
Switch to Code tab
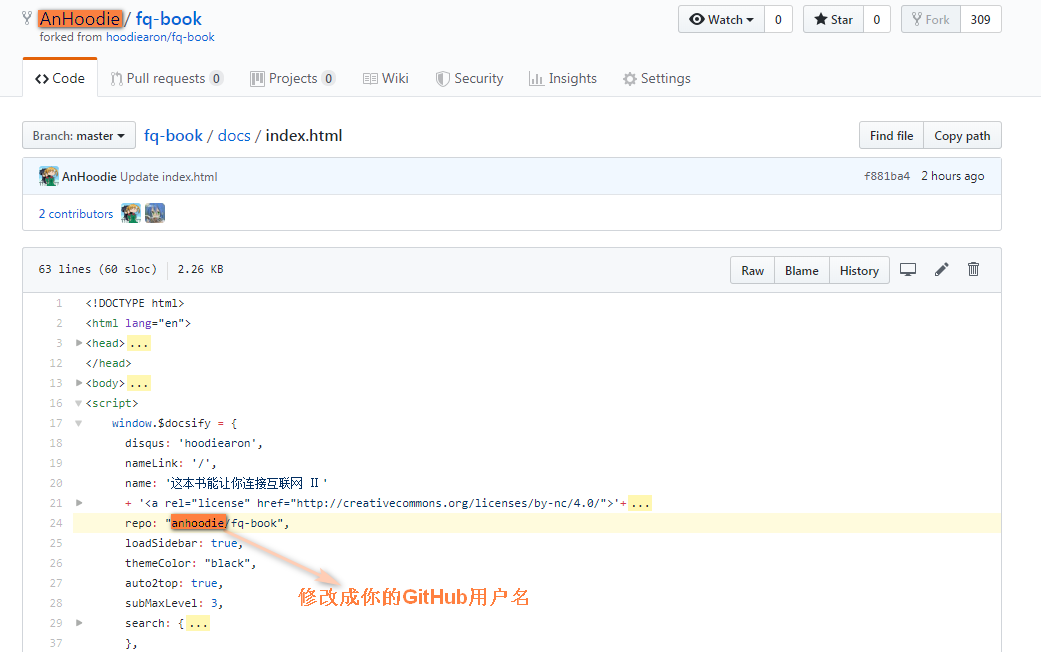(60, 78)
